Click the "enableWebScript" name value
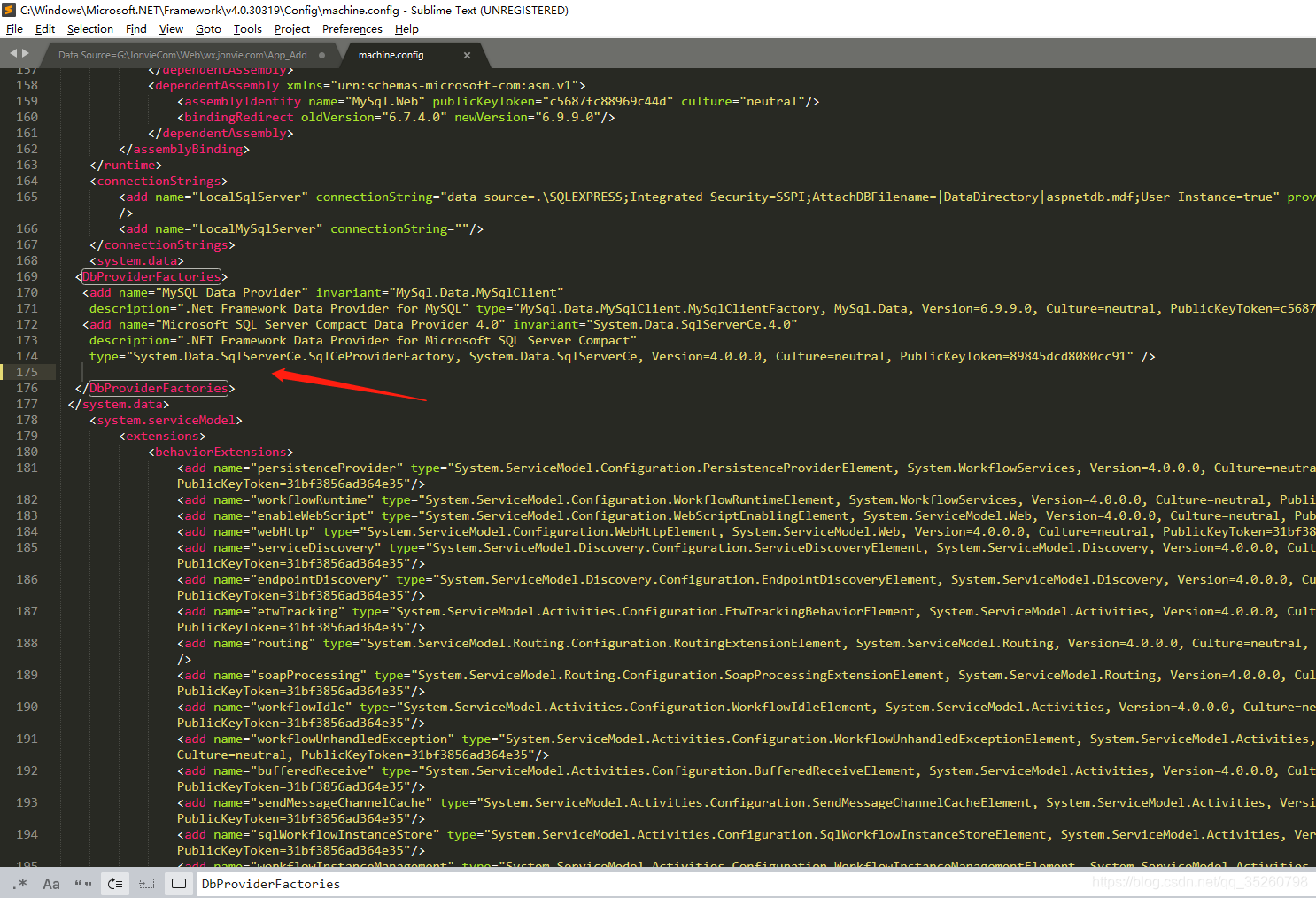Viewport: 1316px width, 898px height. 312,515
